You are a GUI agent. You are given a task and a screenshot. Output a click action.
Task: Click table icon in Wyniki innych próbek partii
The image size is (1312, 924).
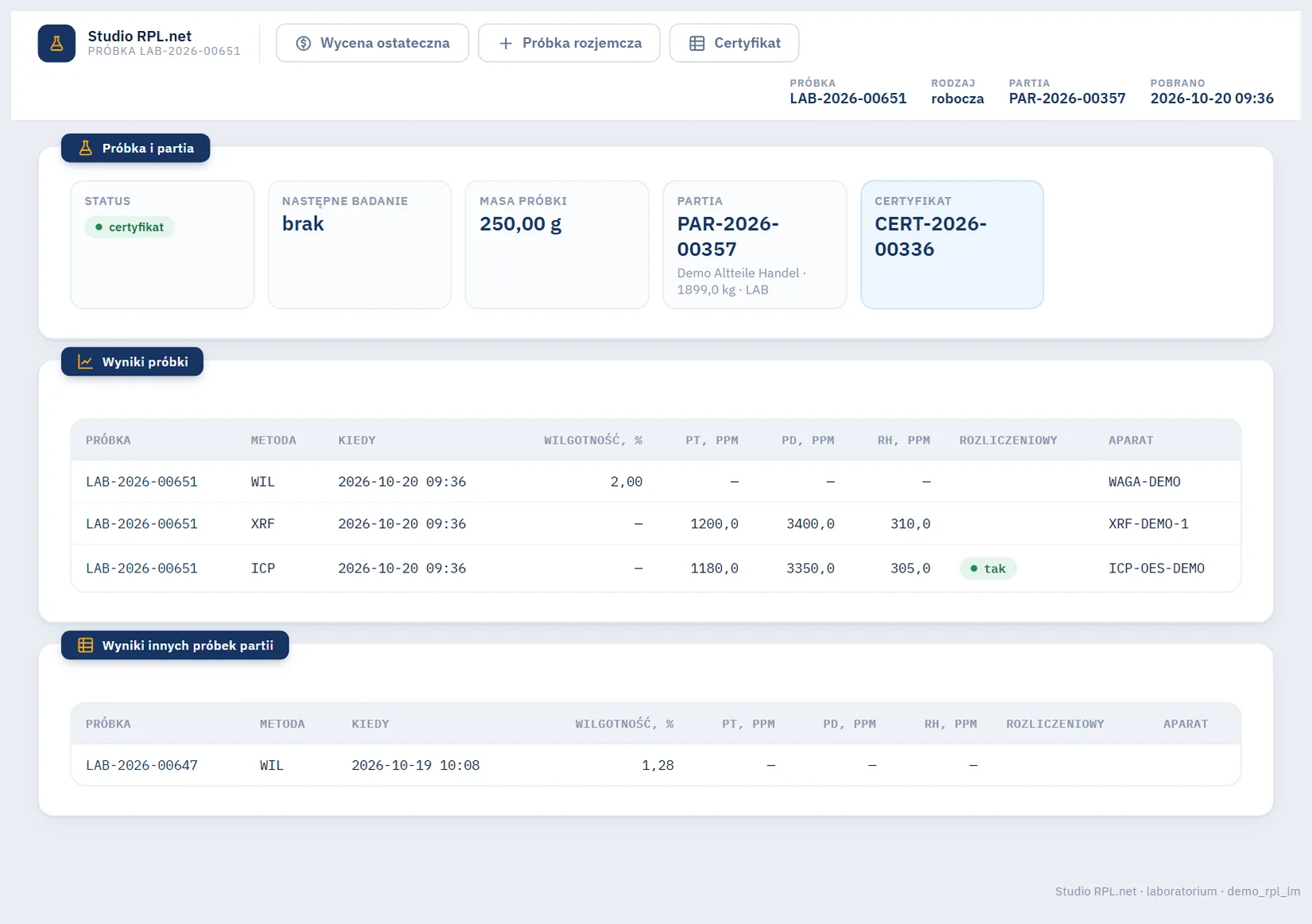coord(85,646)
